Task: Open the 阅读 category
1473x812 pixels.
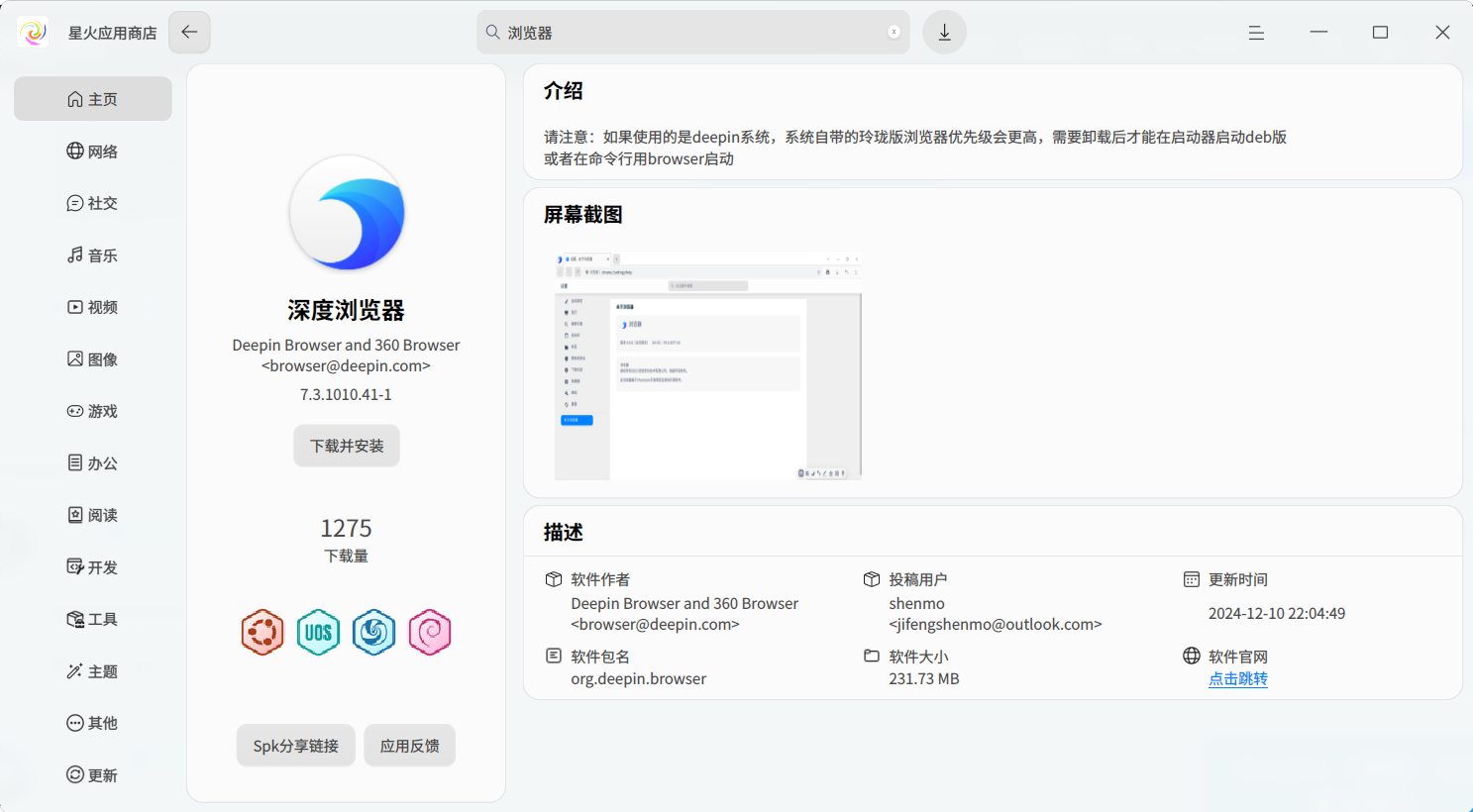Action: pos(92,515)
